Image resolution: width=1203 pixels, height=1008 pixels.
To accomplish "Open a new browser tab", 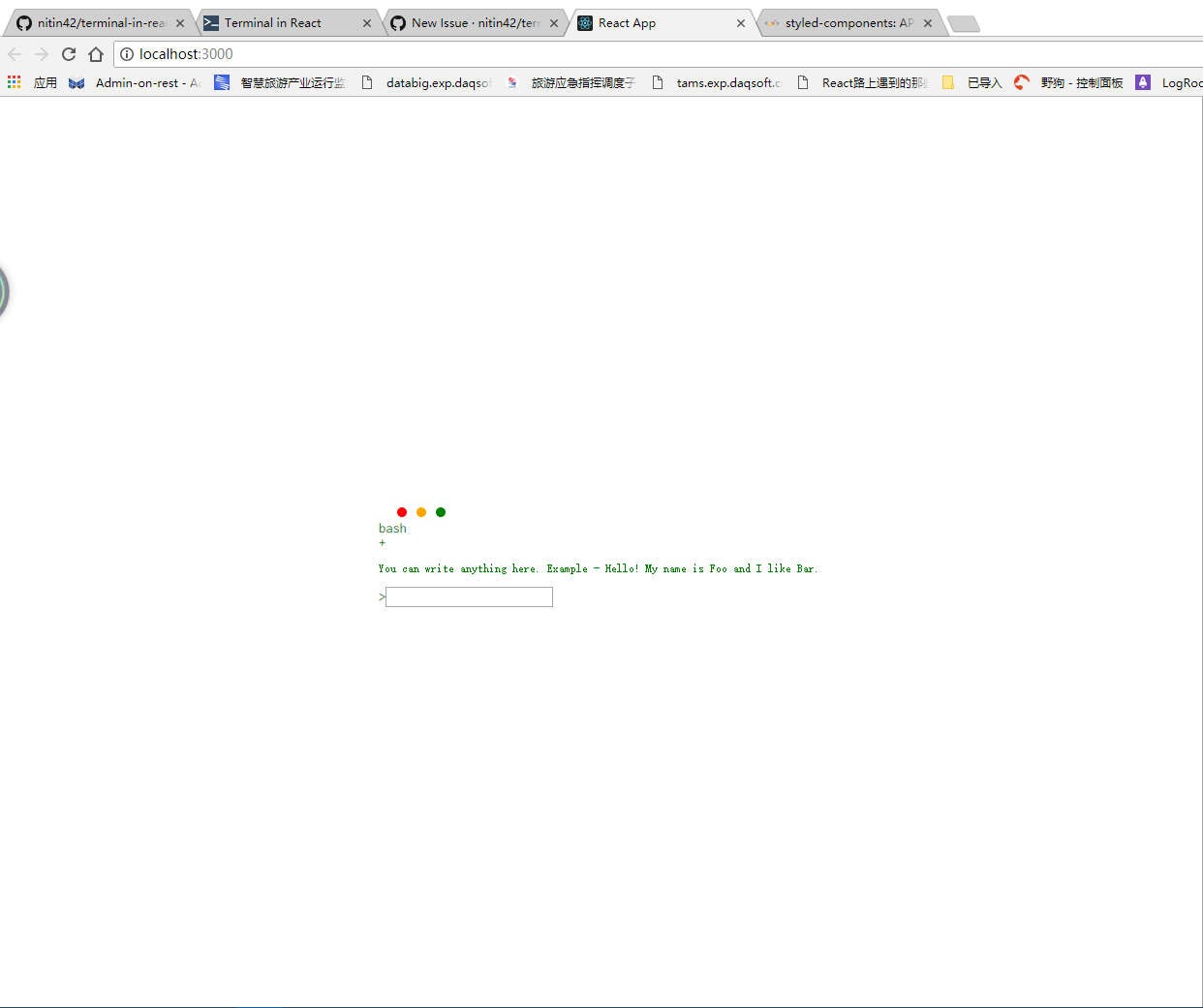I will tap(964, 24).
